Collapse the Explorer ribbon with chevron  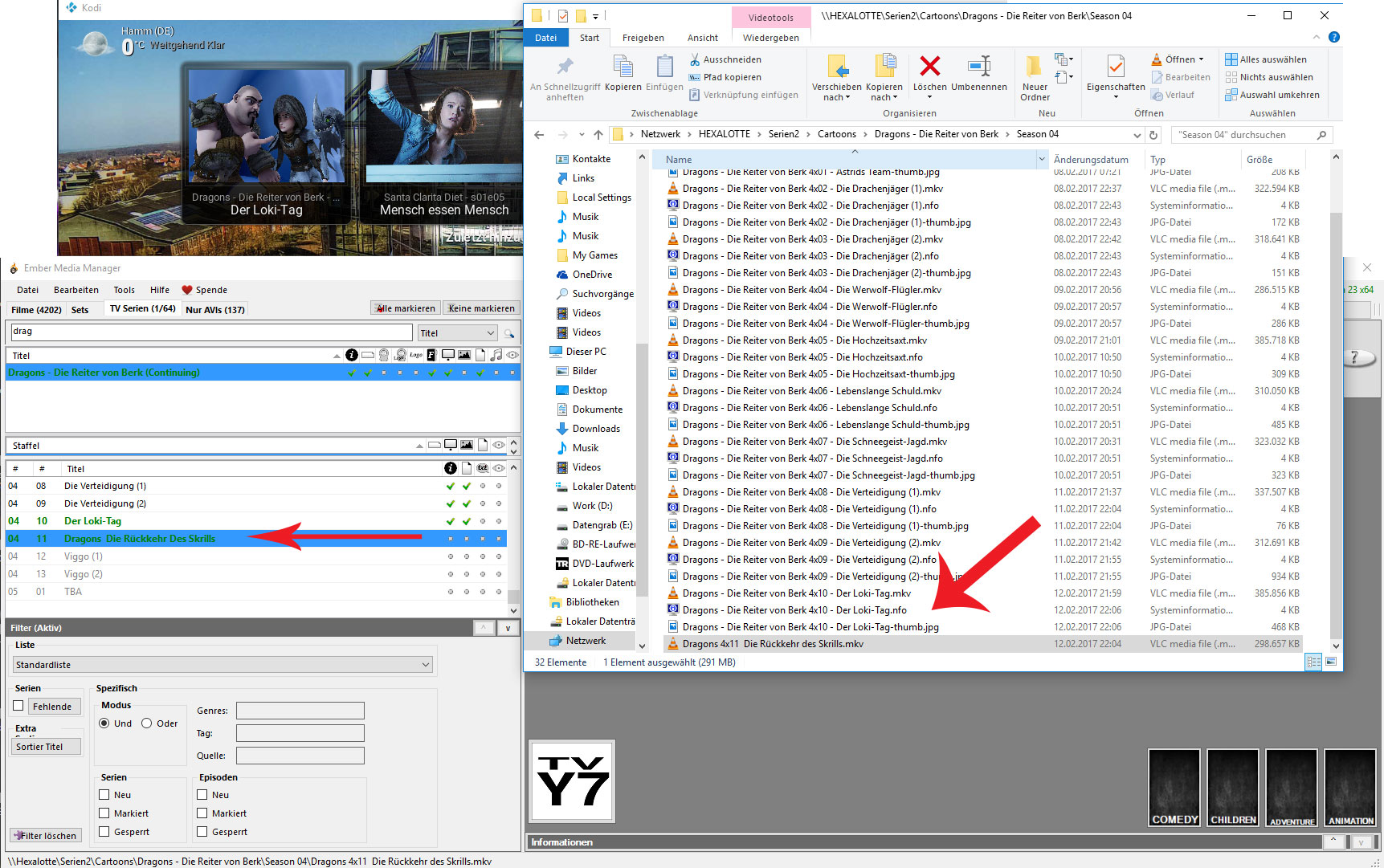[1317, 37]
